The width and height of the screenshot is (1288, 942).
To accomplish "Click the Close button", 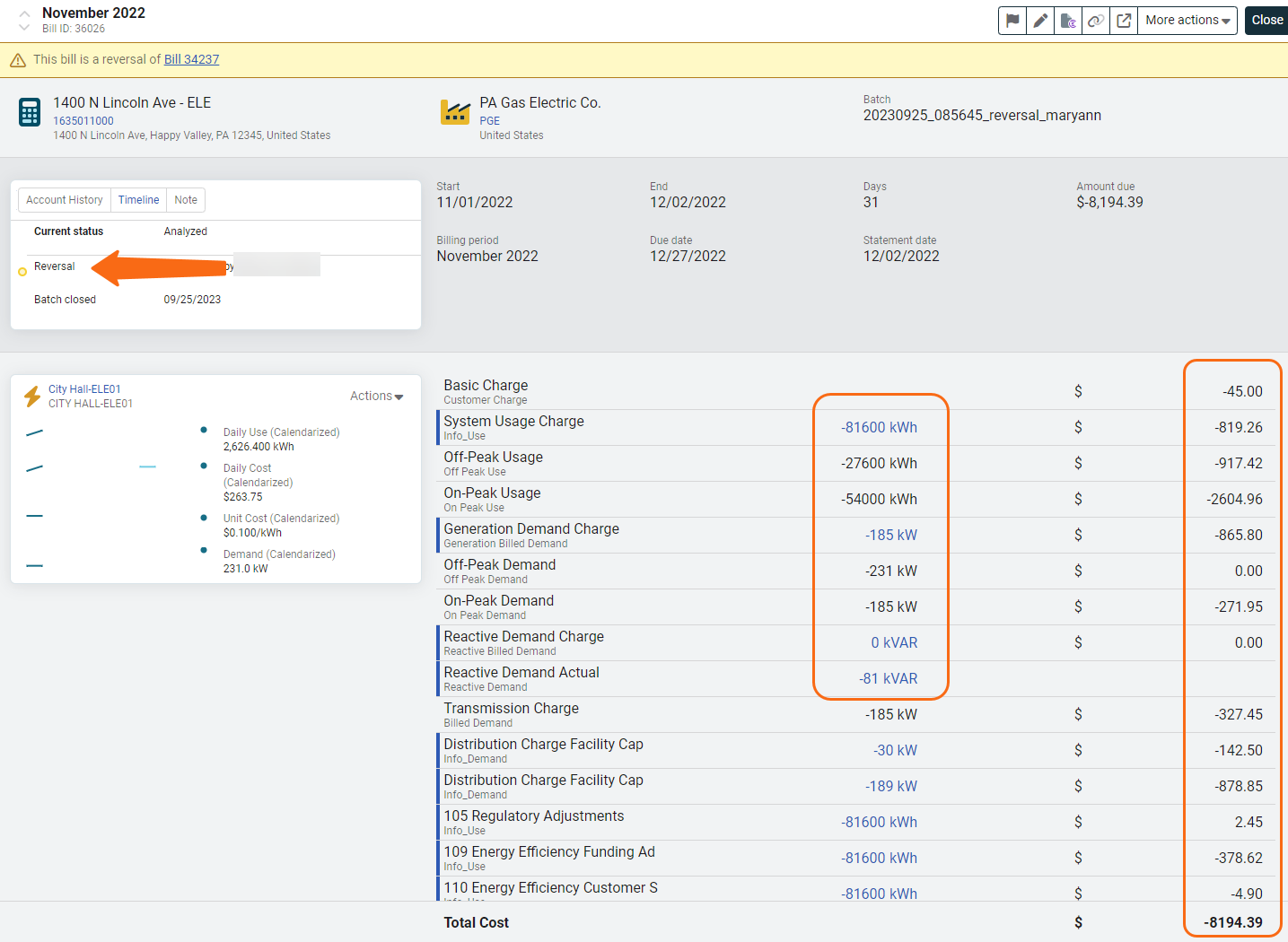I will click(x=1266, y=21).
